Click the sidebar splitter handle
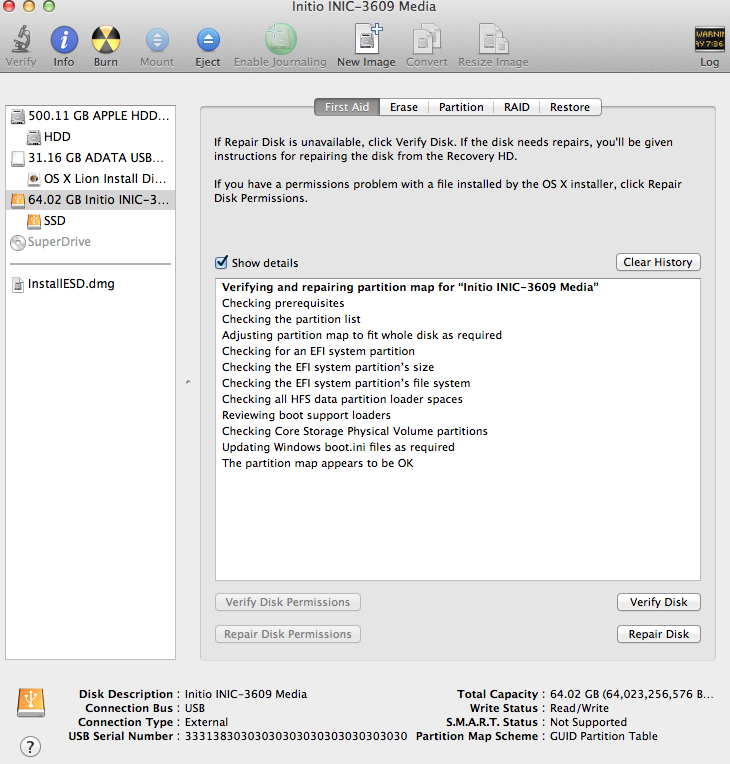Image resolution: width=730 pixels, height=764 pixels. (188, 382)
